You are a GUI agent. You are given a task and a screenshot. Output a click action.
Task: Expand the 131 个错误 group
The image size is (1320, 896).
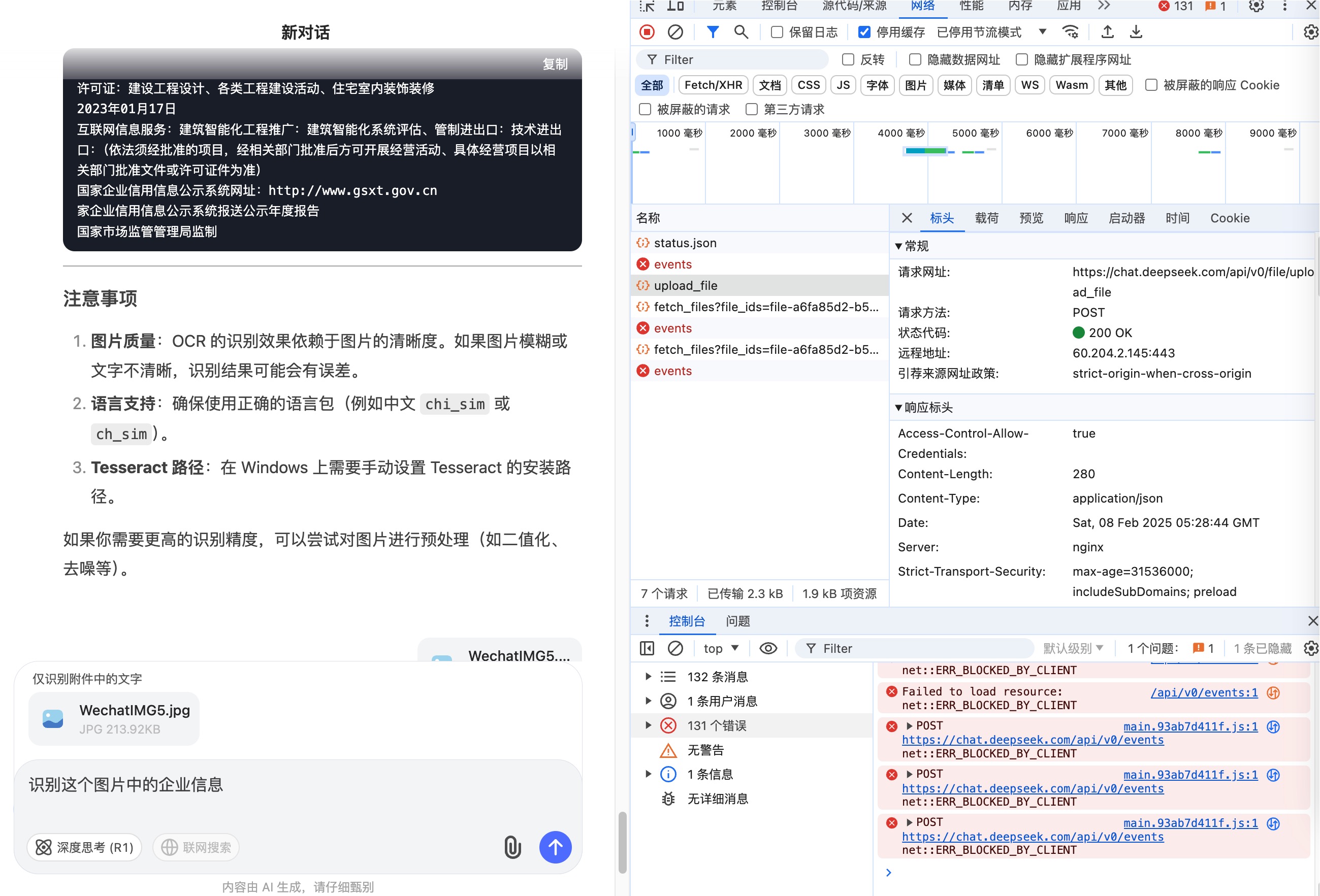pyautogui.click(x=648, y=725)
